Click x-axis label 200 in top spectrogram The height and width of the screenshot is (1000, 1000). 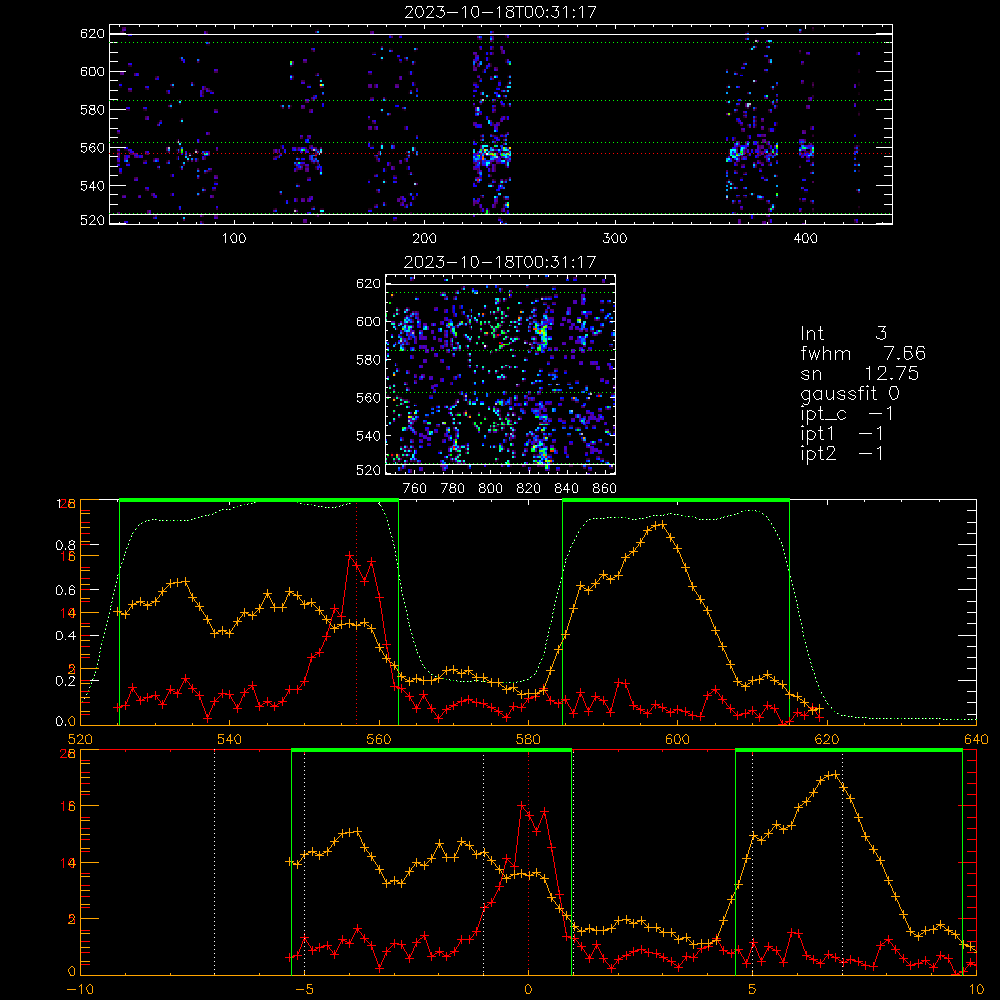coord(424,239)
